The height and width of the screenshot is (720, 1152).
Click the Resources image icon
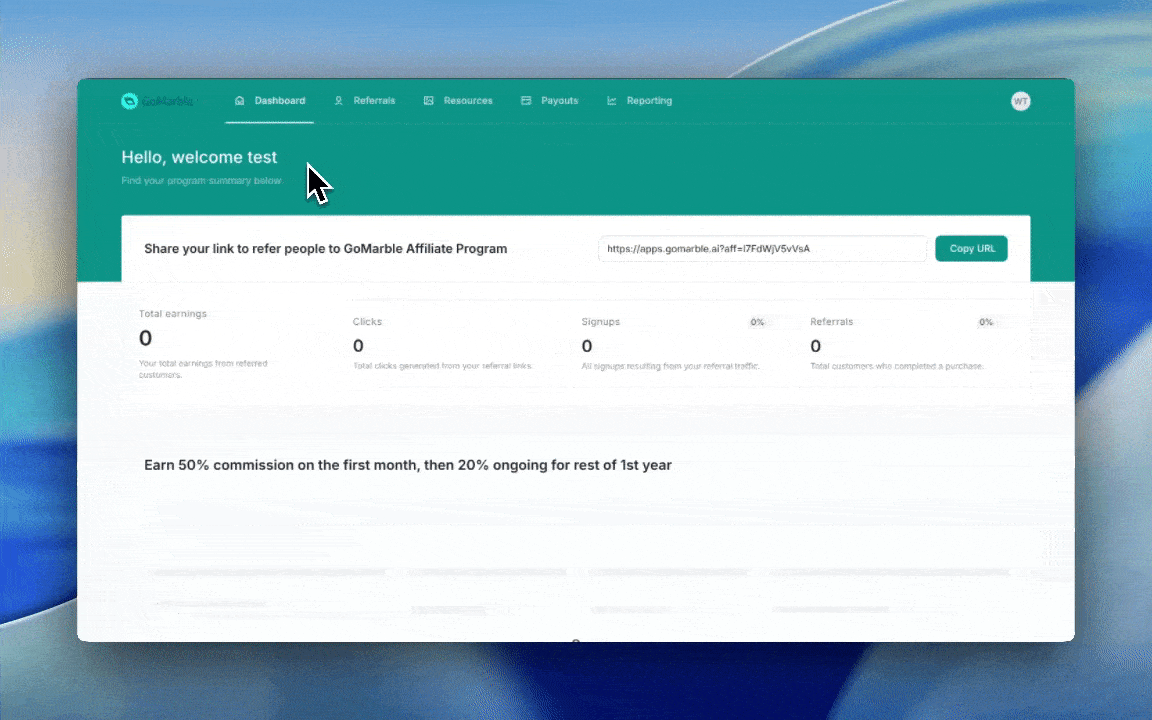point(428,101)
